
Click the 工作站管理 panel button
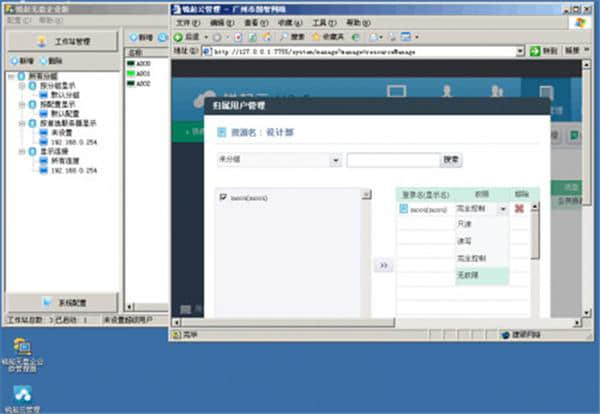[x=63, y=41]
